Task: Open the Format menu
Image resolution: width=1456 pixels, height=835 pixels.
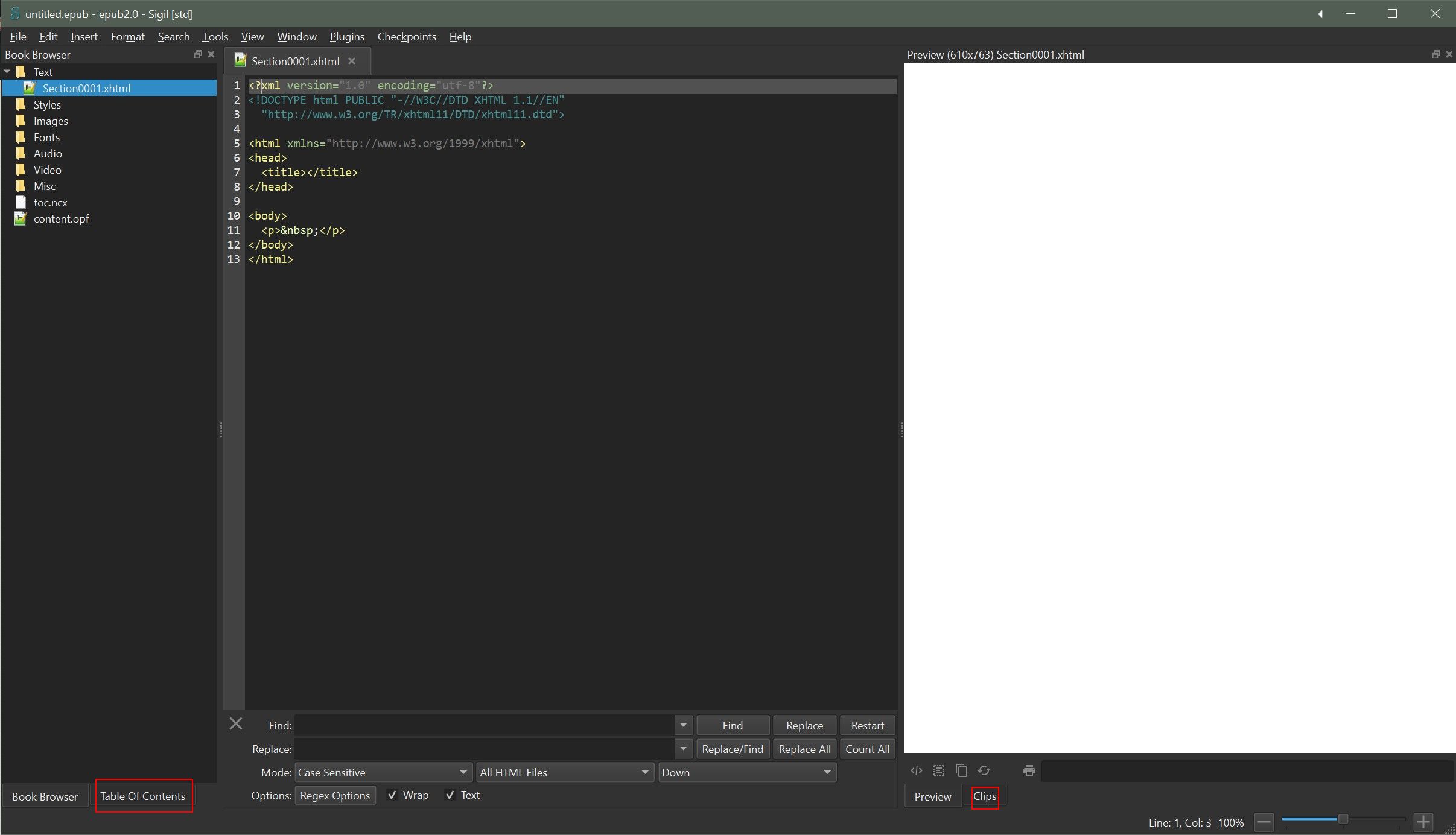Action: (127, 36)
